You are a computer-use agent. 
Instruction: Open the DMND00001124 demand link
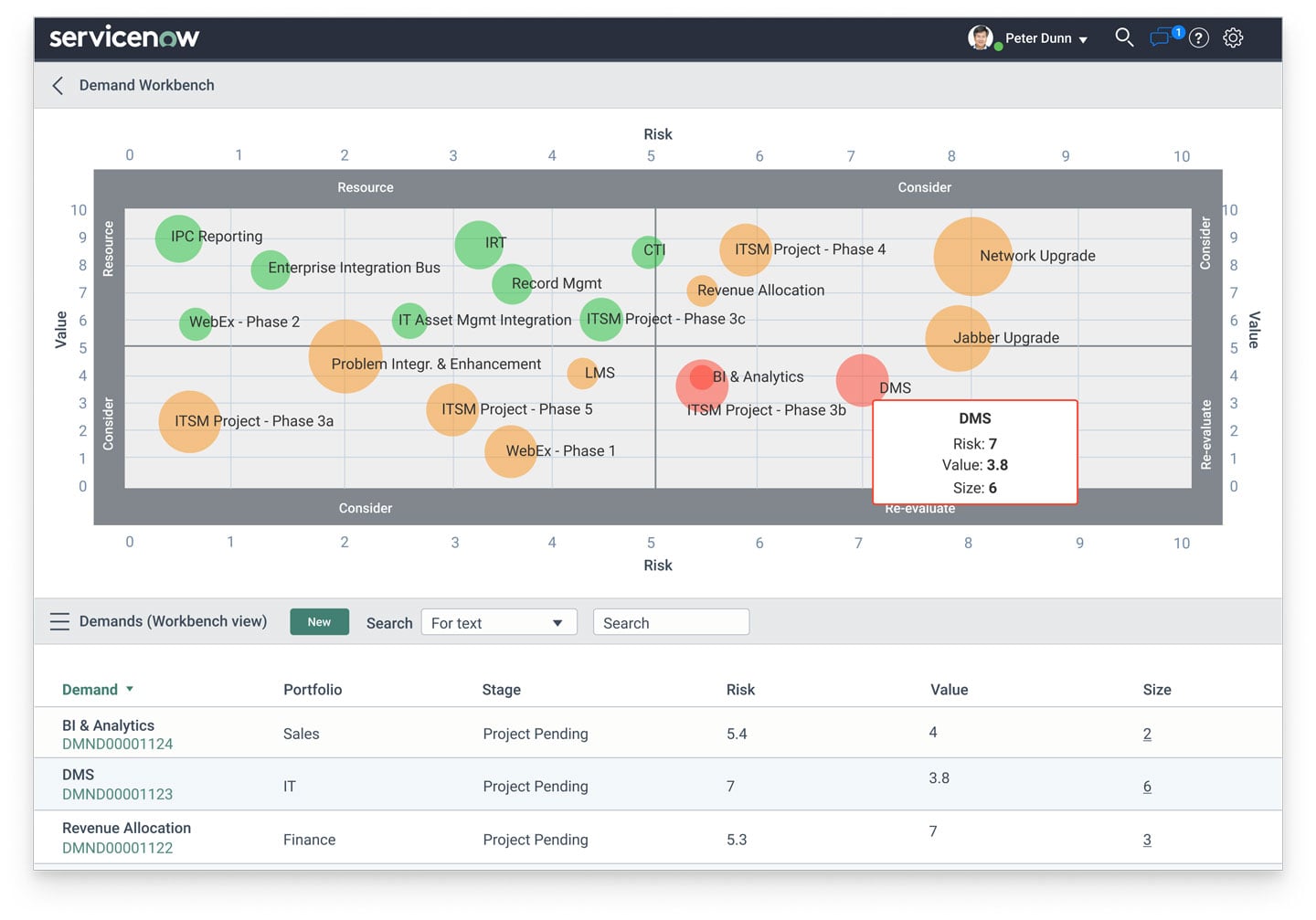click(117, 745)
